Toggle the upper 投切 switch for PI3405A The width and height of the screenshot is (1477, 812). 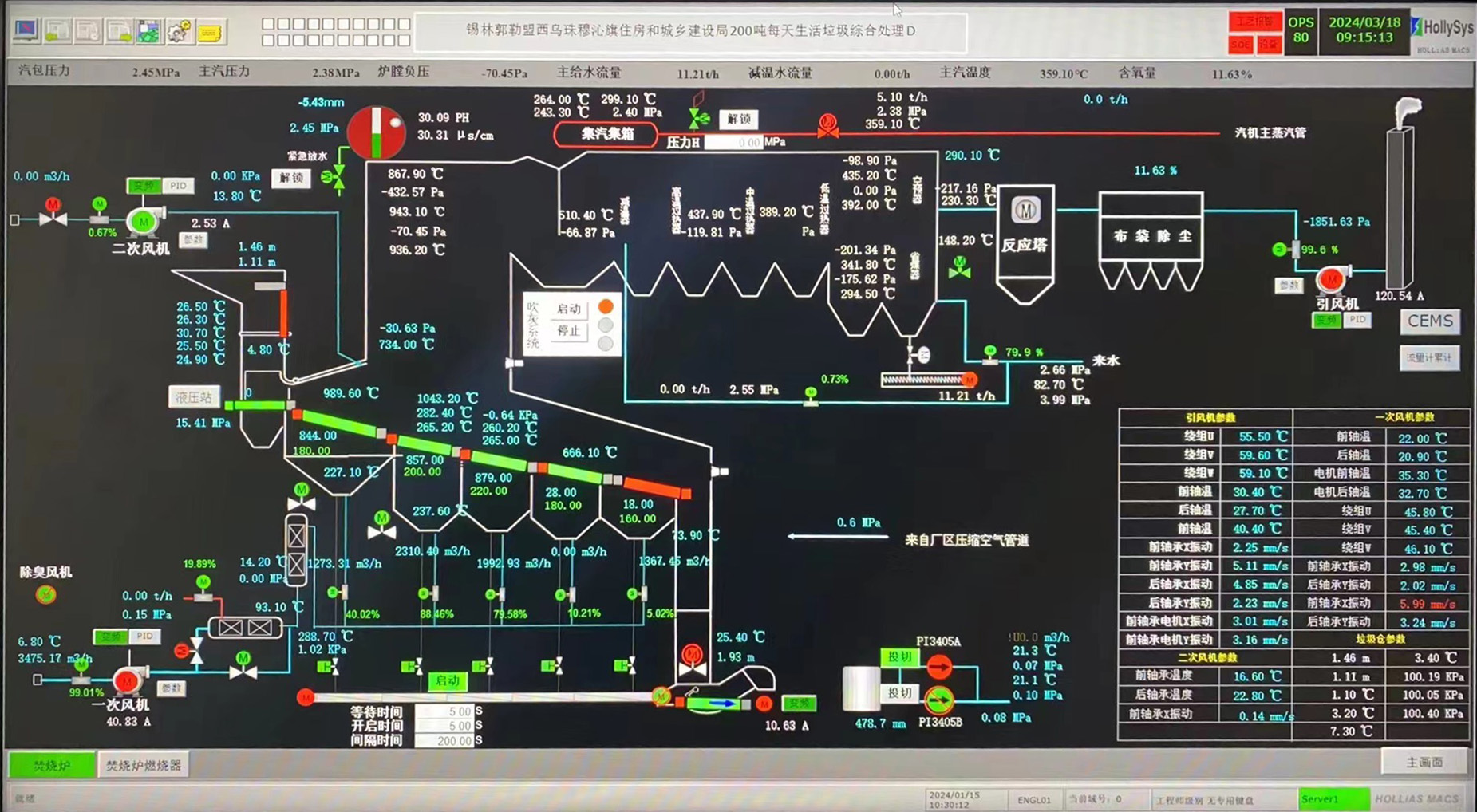899,656
